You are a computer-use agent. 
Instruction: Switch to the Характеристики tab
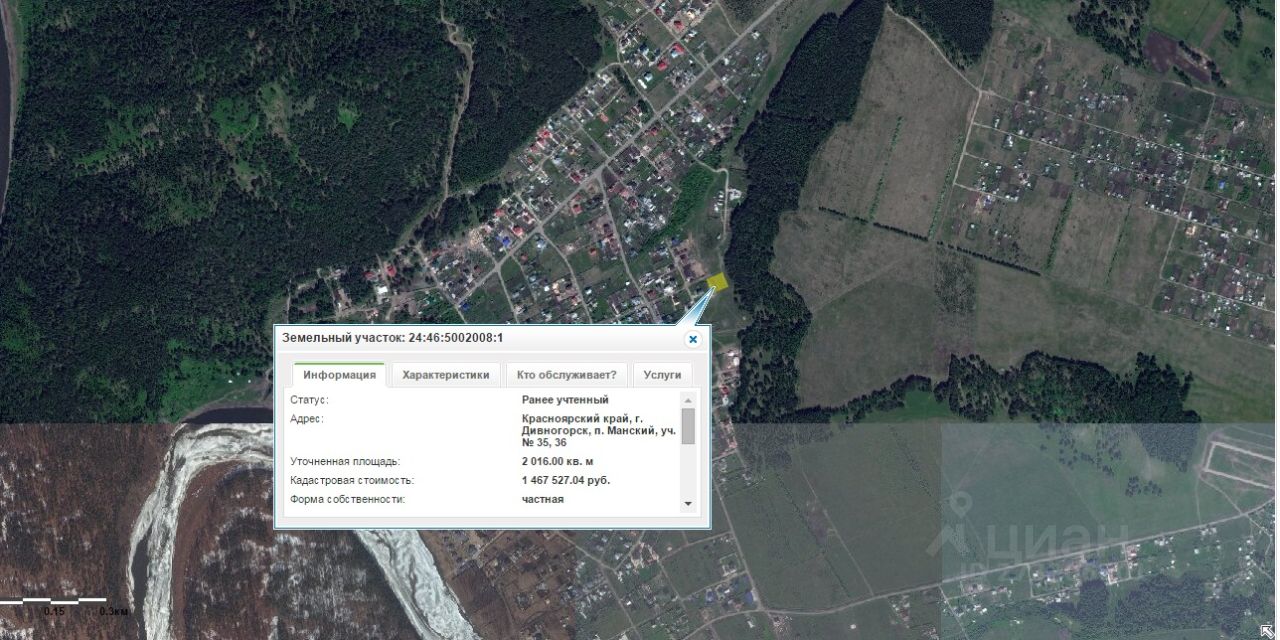(446, 375)
